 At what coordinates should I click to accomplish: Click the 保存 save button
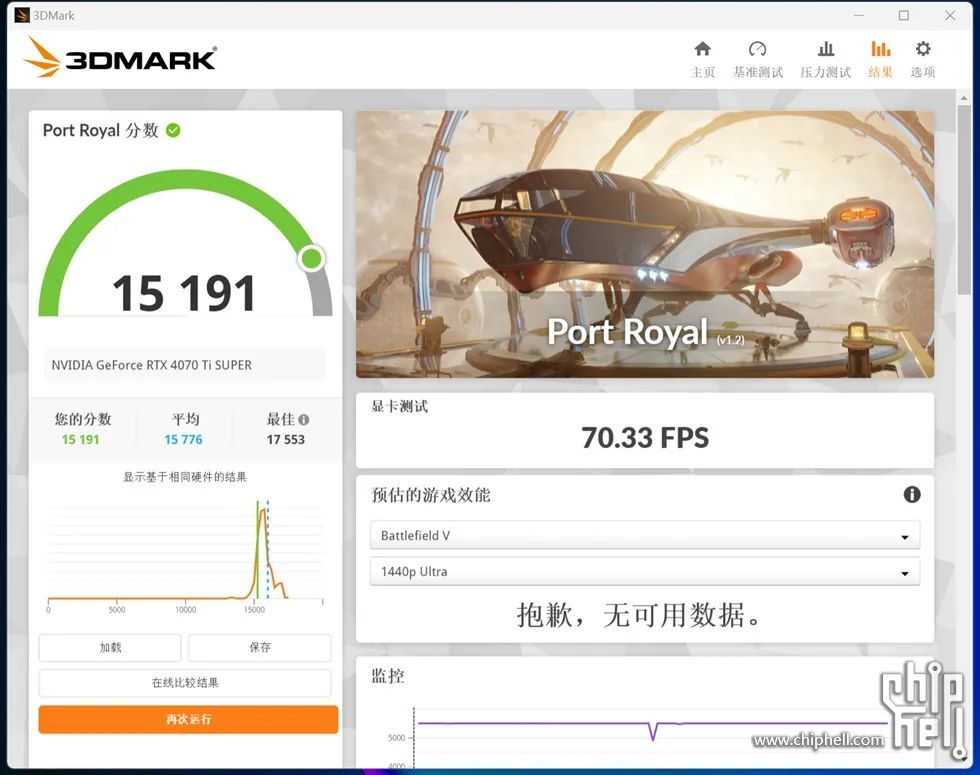tap(260, 648)
